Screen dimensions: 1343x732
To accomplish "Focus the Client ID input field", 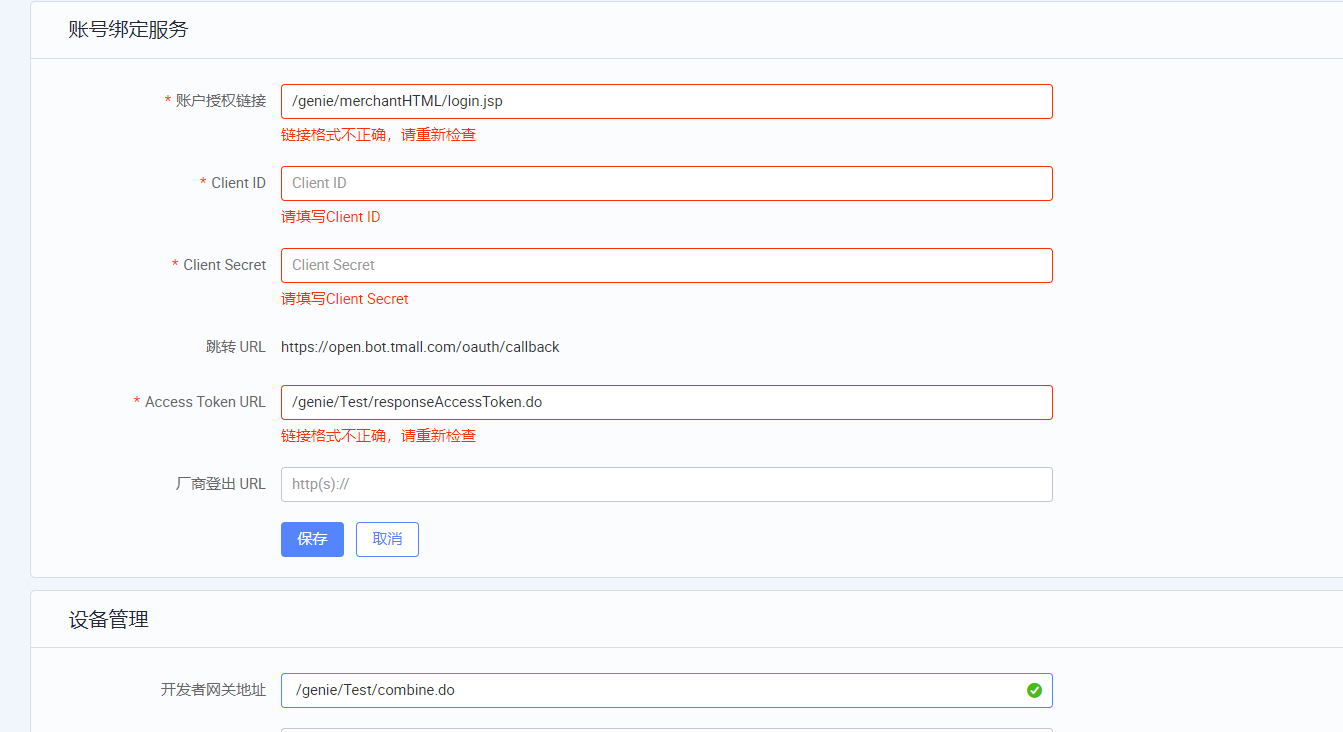I will coord(666,183).
